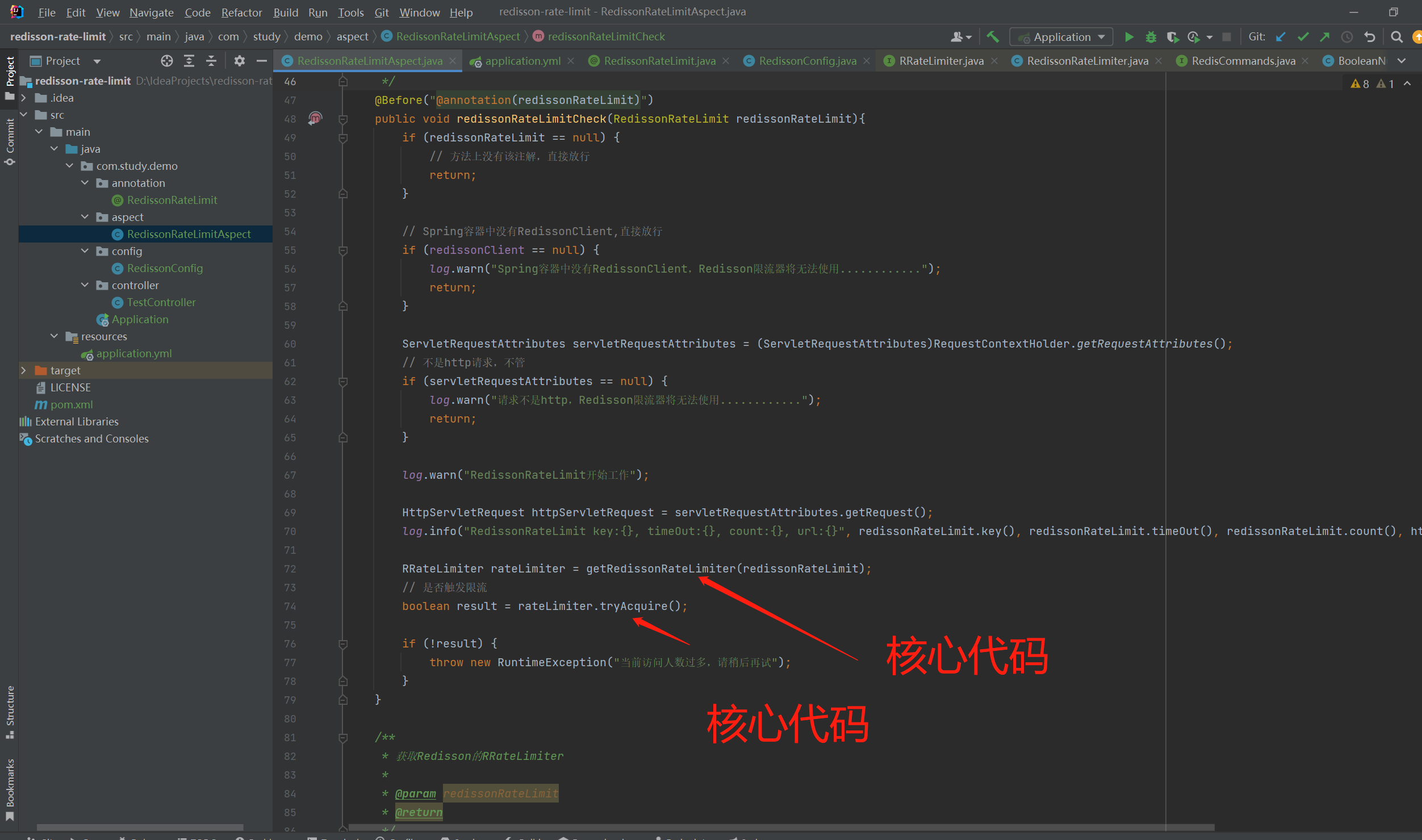The width and height of the screenshot is (1422, 840).
Task: Collapse the config package
Action: pos(85,251)
